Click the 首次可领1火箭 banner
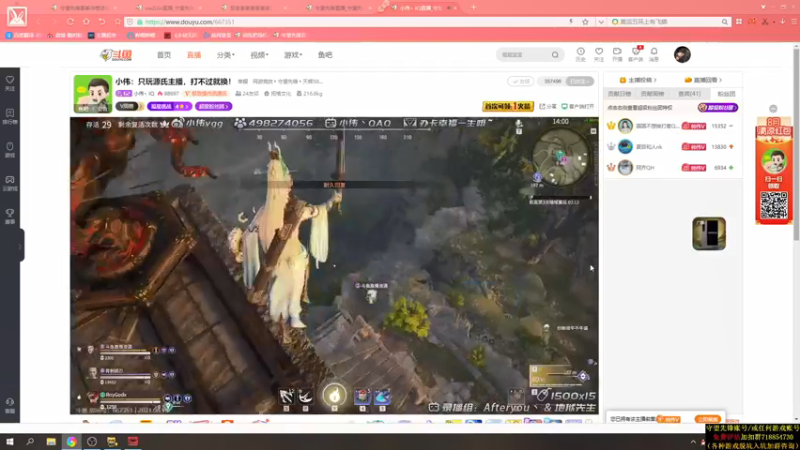This screenshot has width=800, height=450. tap(508, 106)
